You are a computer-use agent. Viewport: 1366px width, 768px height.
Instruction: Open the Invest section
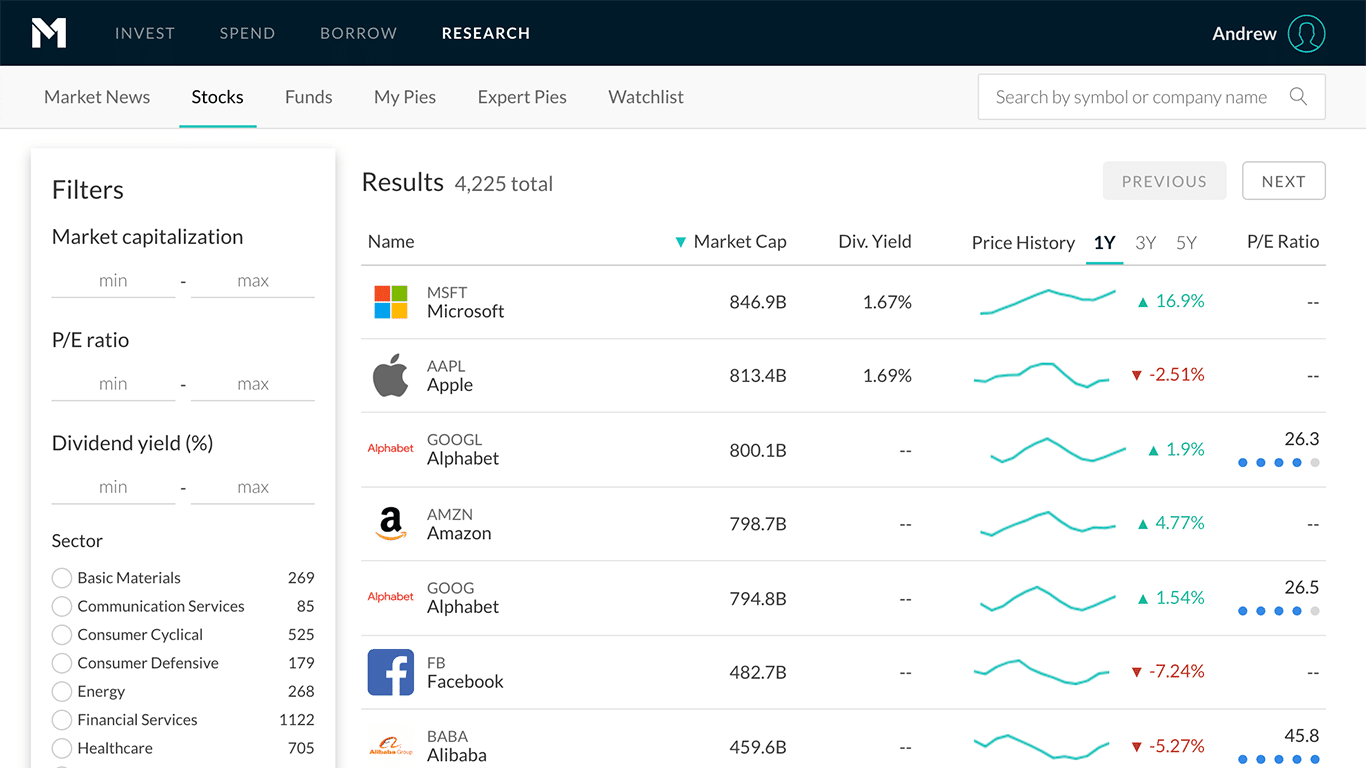145,33
